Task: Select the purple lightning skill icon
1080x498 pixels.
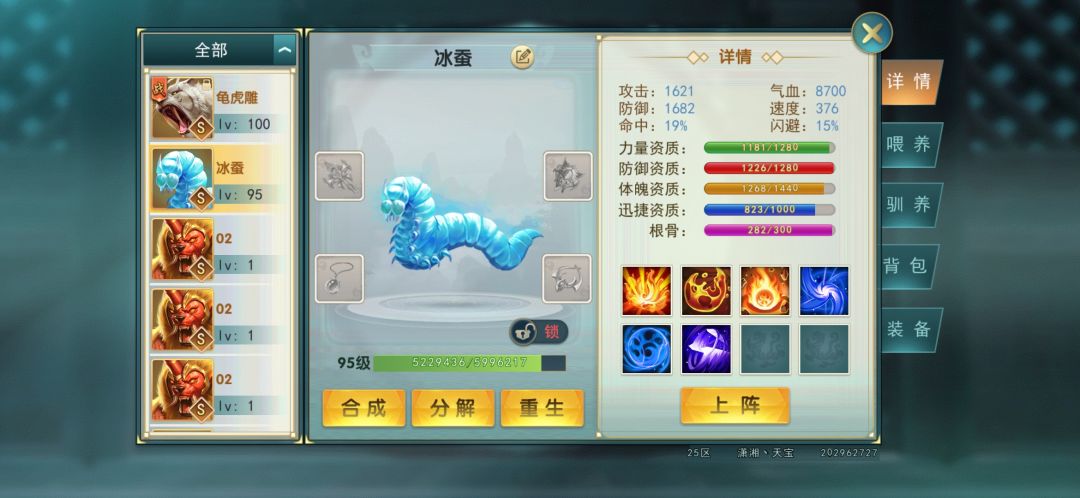Action: 706,349
